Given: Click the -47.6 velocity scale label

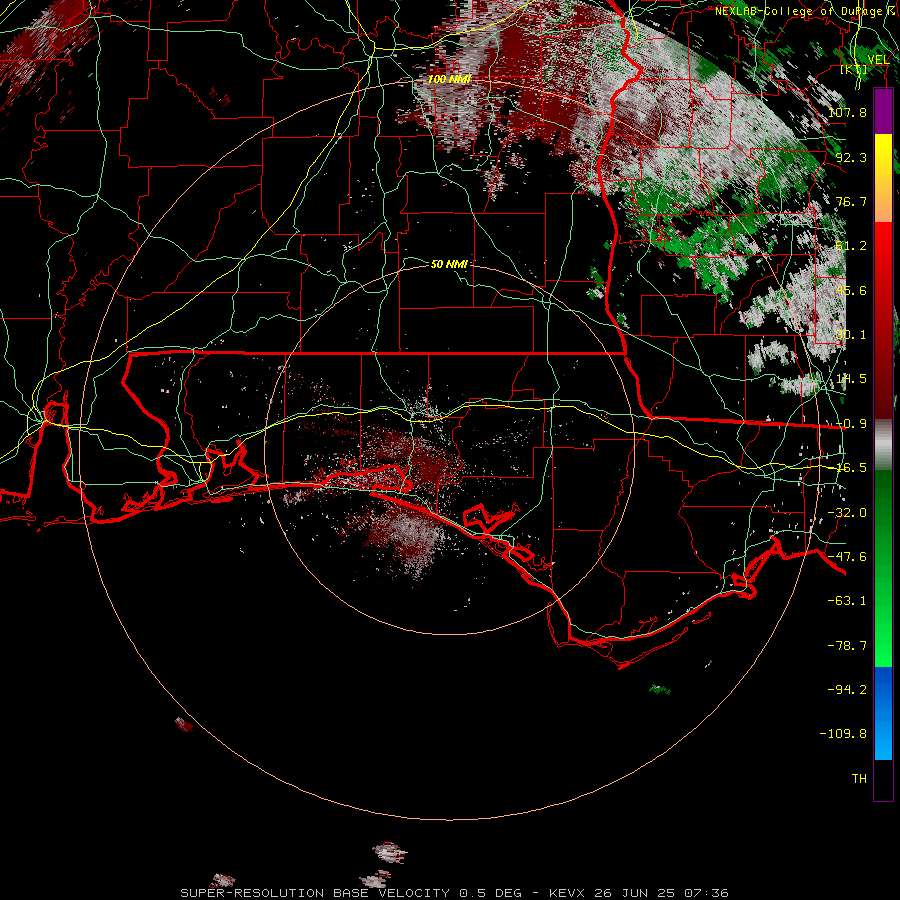Looking at the screenshot, I should (x=847, y=557).
